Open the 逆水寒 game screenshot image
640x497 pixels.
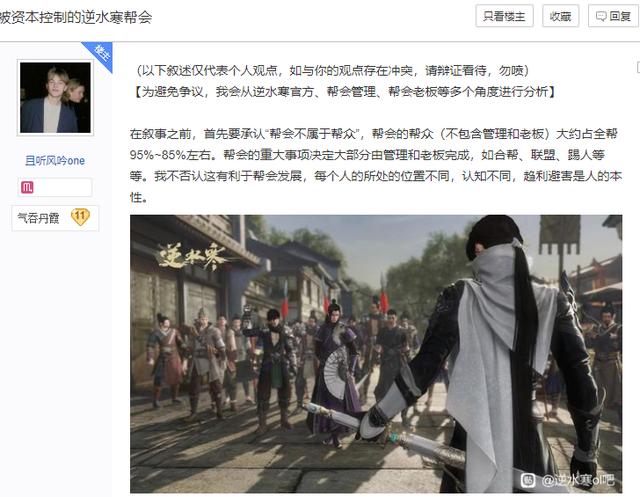pos(376,354)
